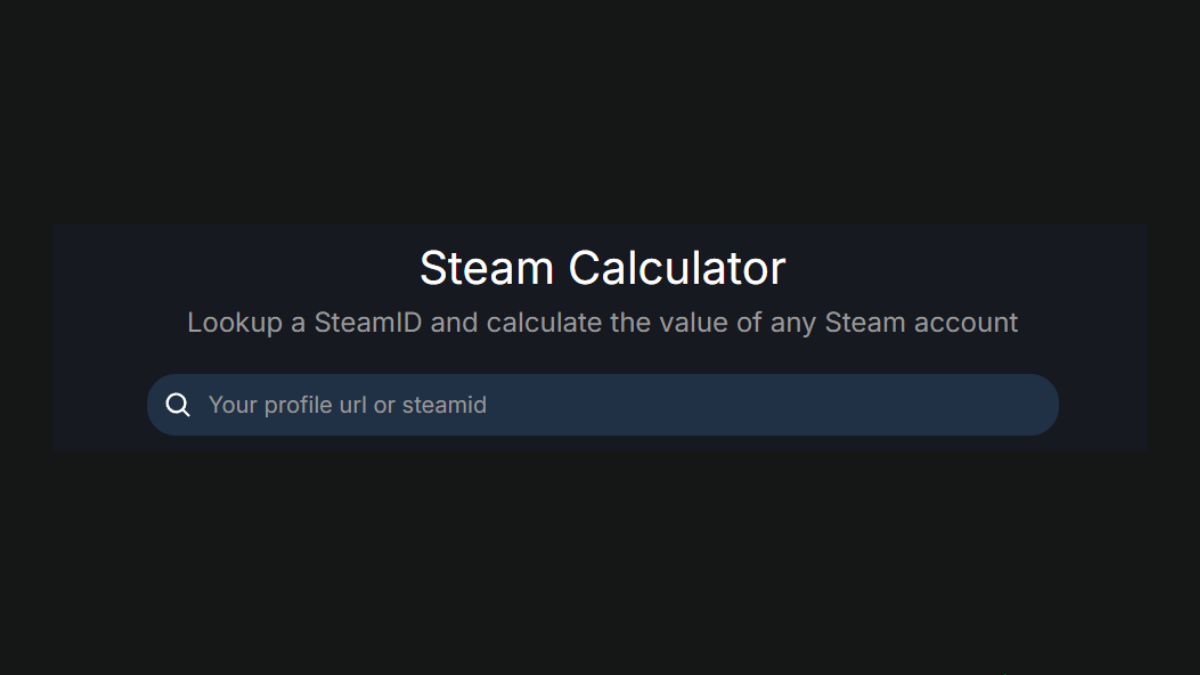1200x675 pixels.
Task: Click the word "SteamID" in the subtitle
Action: (x=367, y=323)
